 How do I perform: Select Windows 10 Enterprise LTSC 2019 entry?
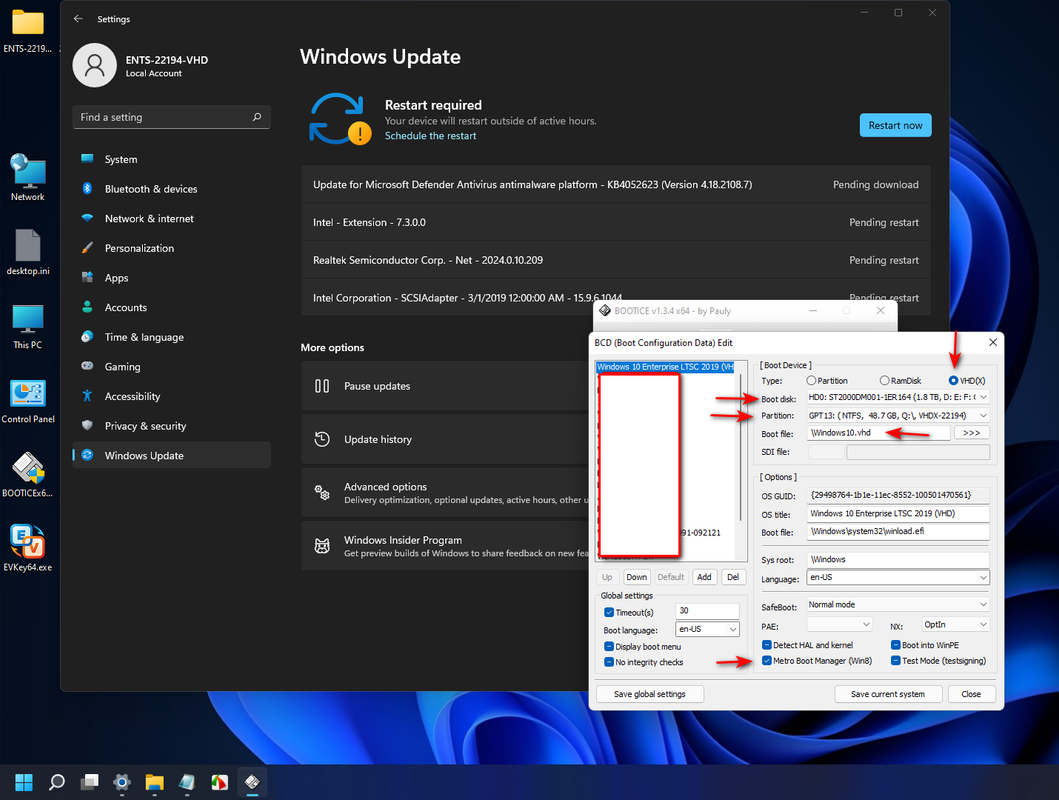665,367
